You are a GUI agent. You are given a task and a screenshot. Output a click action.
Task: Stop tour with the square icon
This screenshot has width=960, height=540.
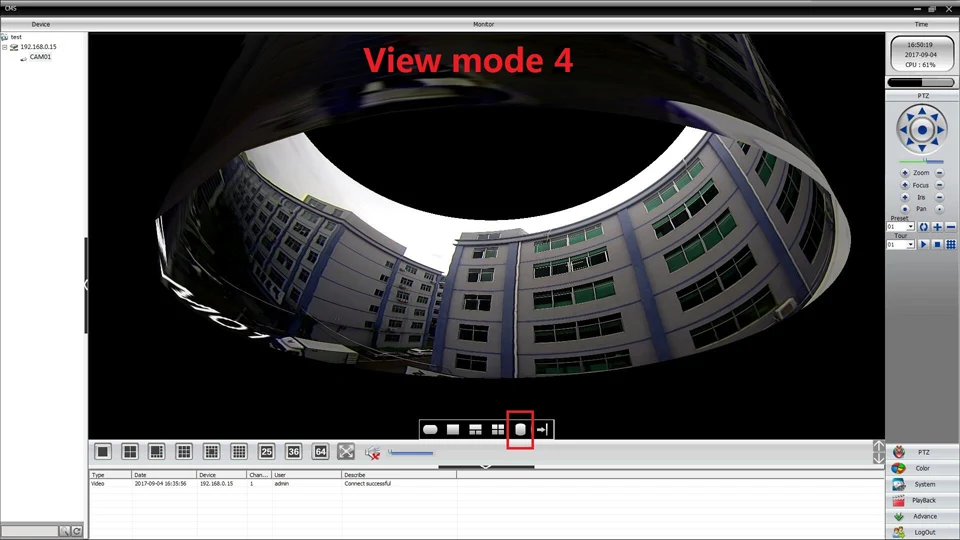[937, 244]
